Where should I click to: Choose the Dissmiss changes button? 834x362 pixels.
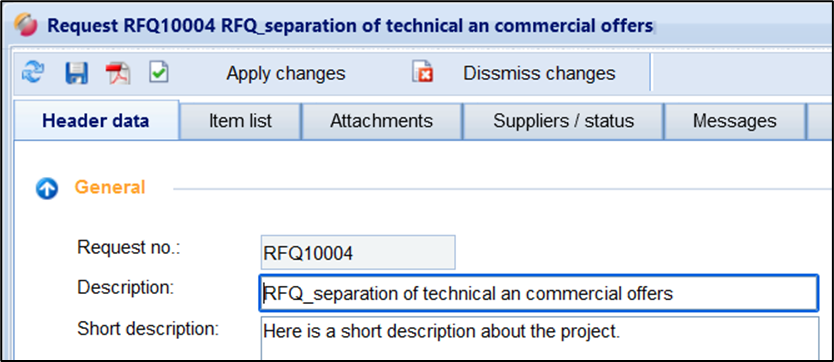539,73
